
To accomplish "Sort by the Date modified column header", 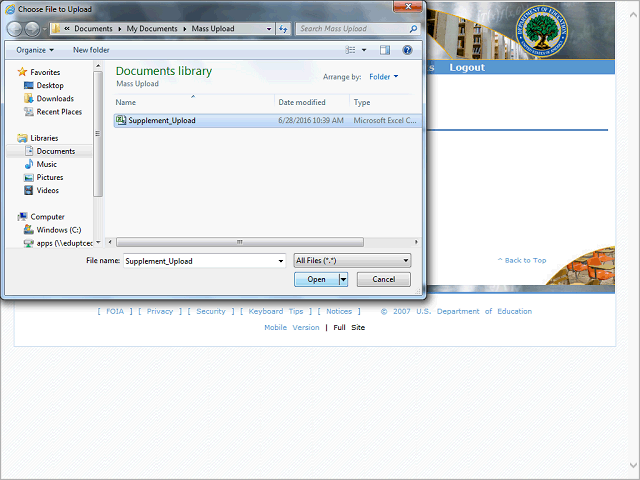I will click(x=312, y=102).
